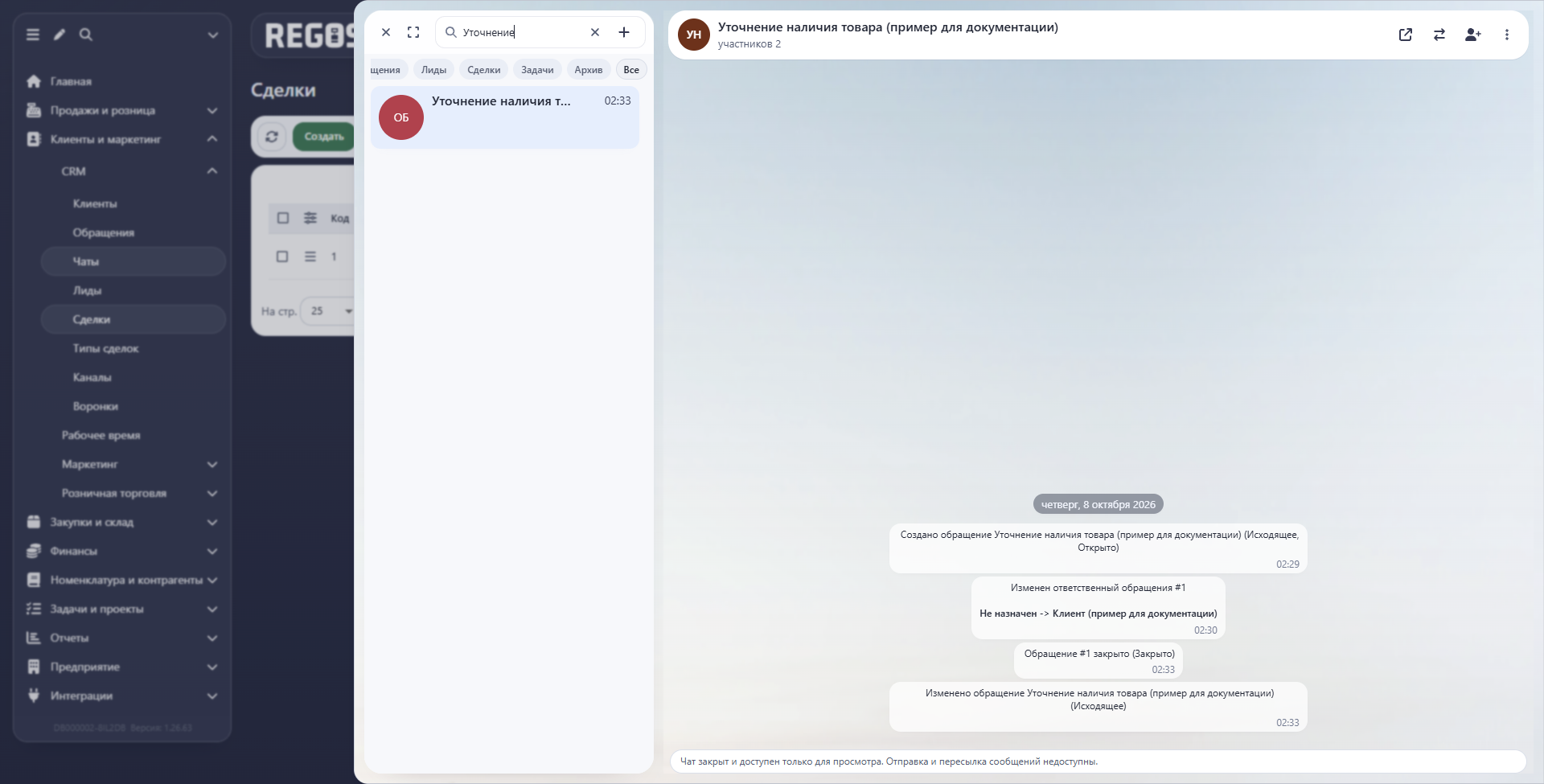
Task: Click the search magnifier in chat search
Action: 451,32
